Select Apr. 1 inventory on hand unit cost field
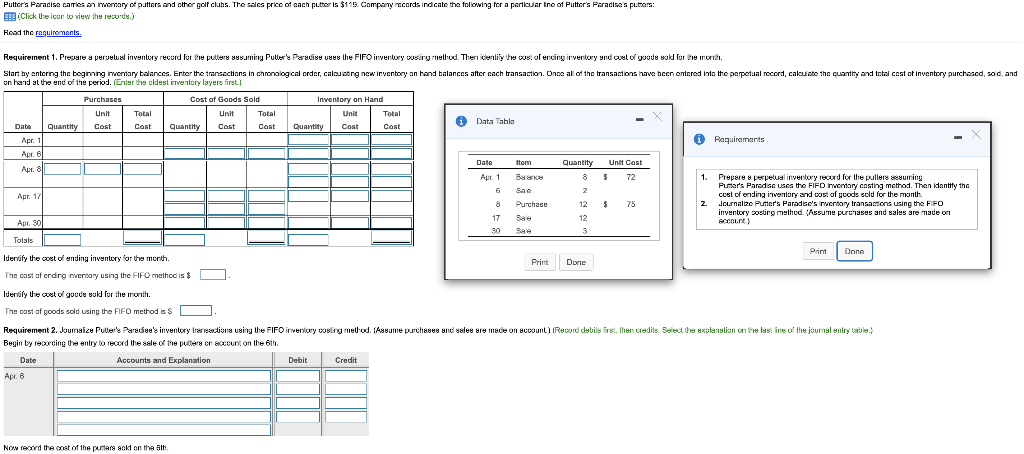This screenshot has height=454, width=1024. point(351,140)
